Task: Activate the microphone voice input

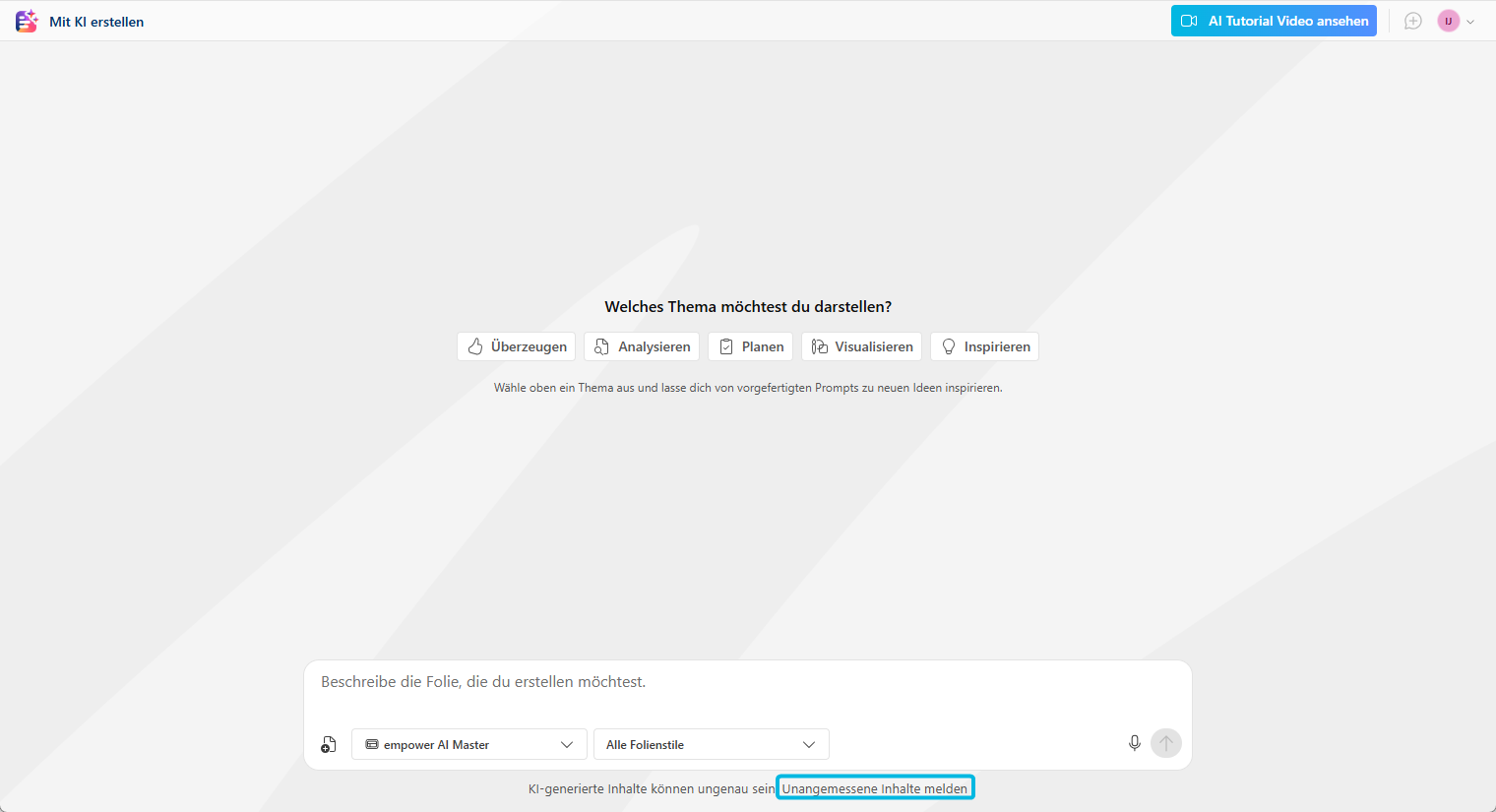Action: click(x=1135, y=743)
